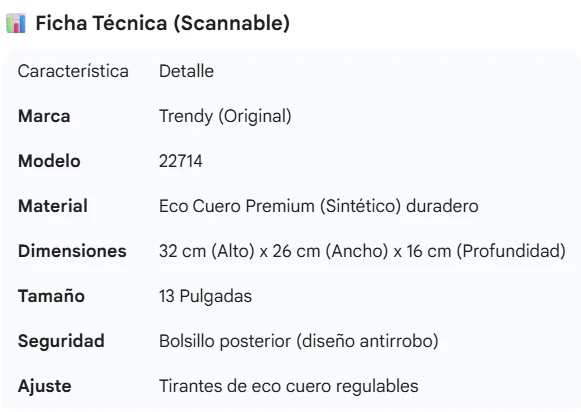The image size is (581, 412).
Task: Click the word Profundidad in dimensions
Action: pyautogui.click(x=511, y=252)
